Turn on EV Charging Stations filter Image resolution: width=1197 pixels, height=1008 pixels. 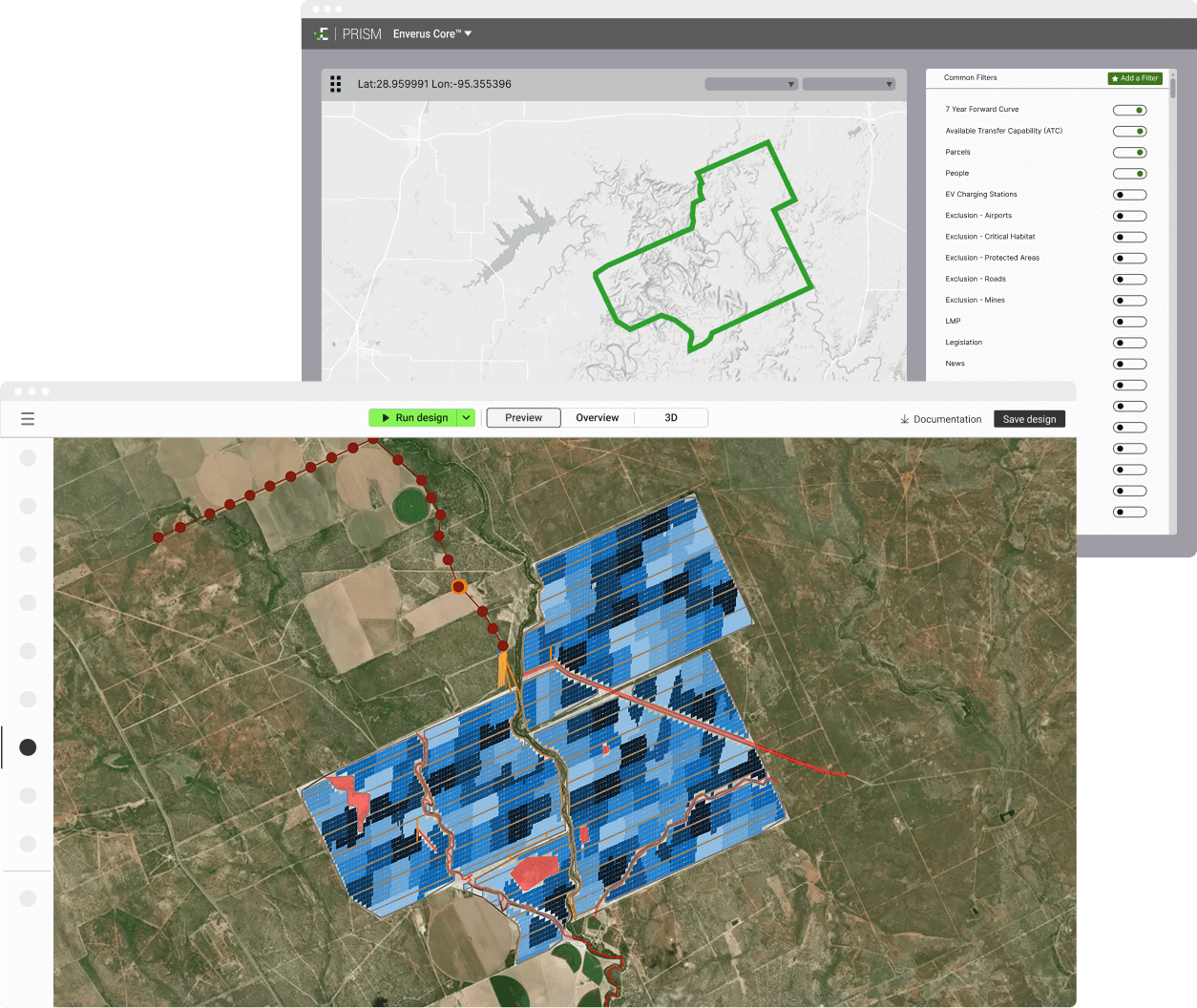tap(1129, 195)
